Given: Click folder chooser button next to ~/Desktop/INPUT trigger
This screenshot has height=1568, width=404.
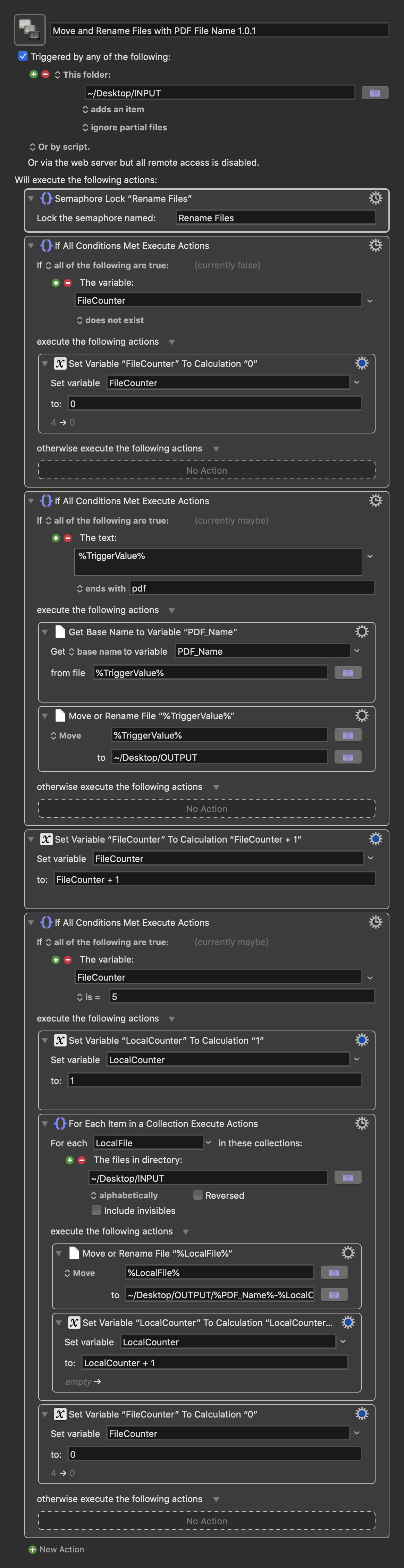Looking at the screenshot, I should click(x=375, y=93).
